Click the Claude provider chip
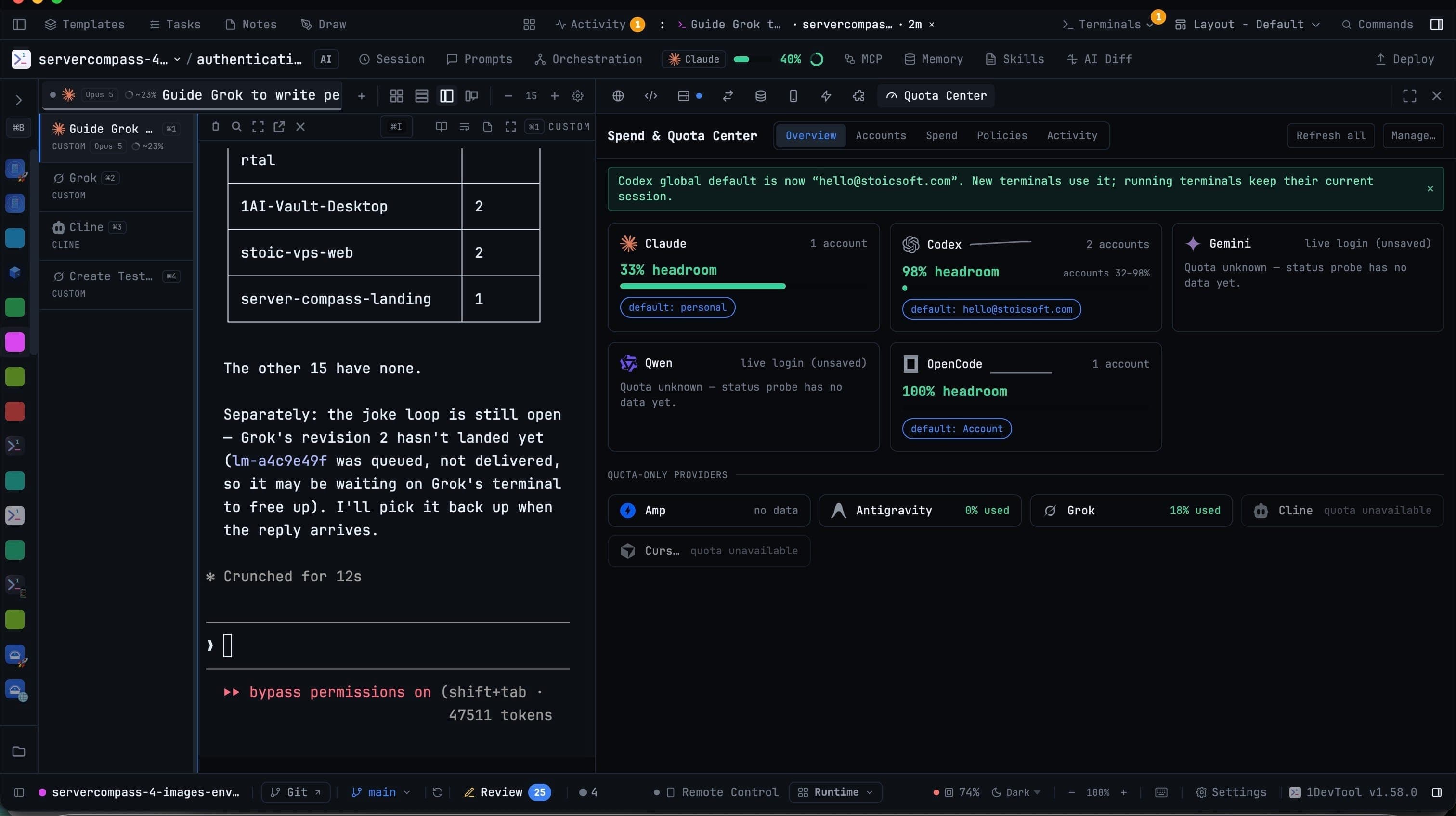The image size is (1456, 816). [x=693, y=59]
